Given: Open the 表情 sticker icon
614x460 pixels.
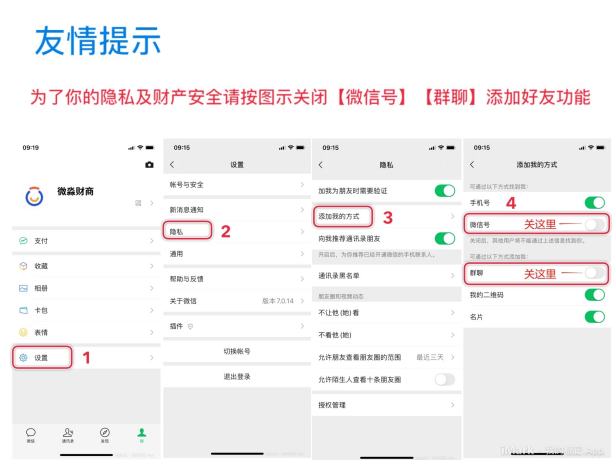Looking at the screenshot, I should (x=23, y=332).
